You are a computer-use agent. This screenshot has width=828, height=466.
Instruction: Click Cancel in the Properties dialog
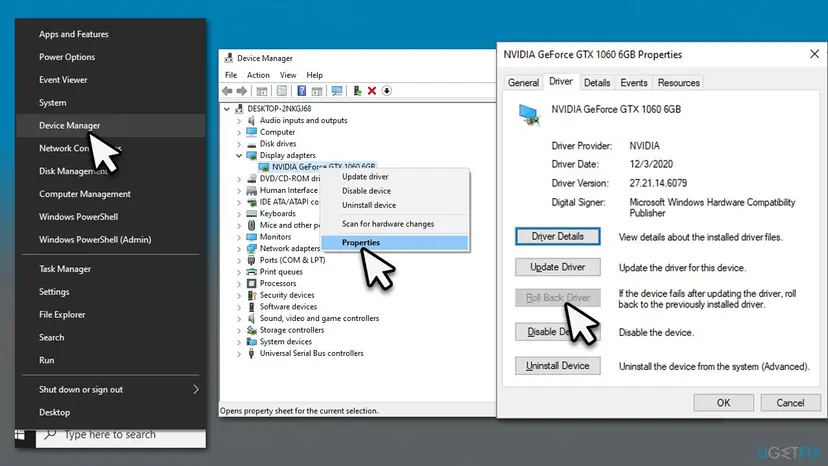(791, 403)
